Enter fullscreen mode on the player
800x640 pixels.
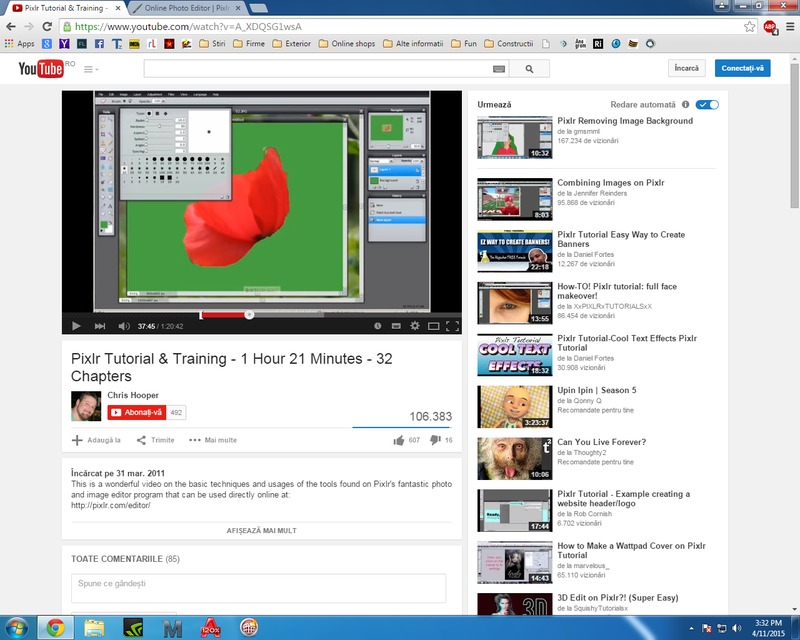453,326
